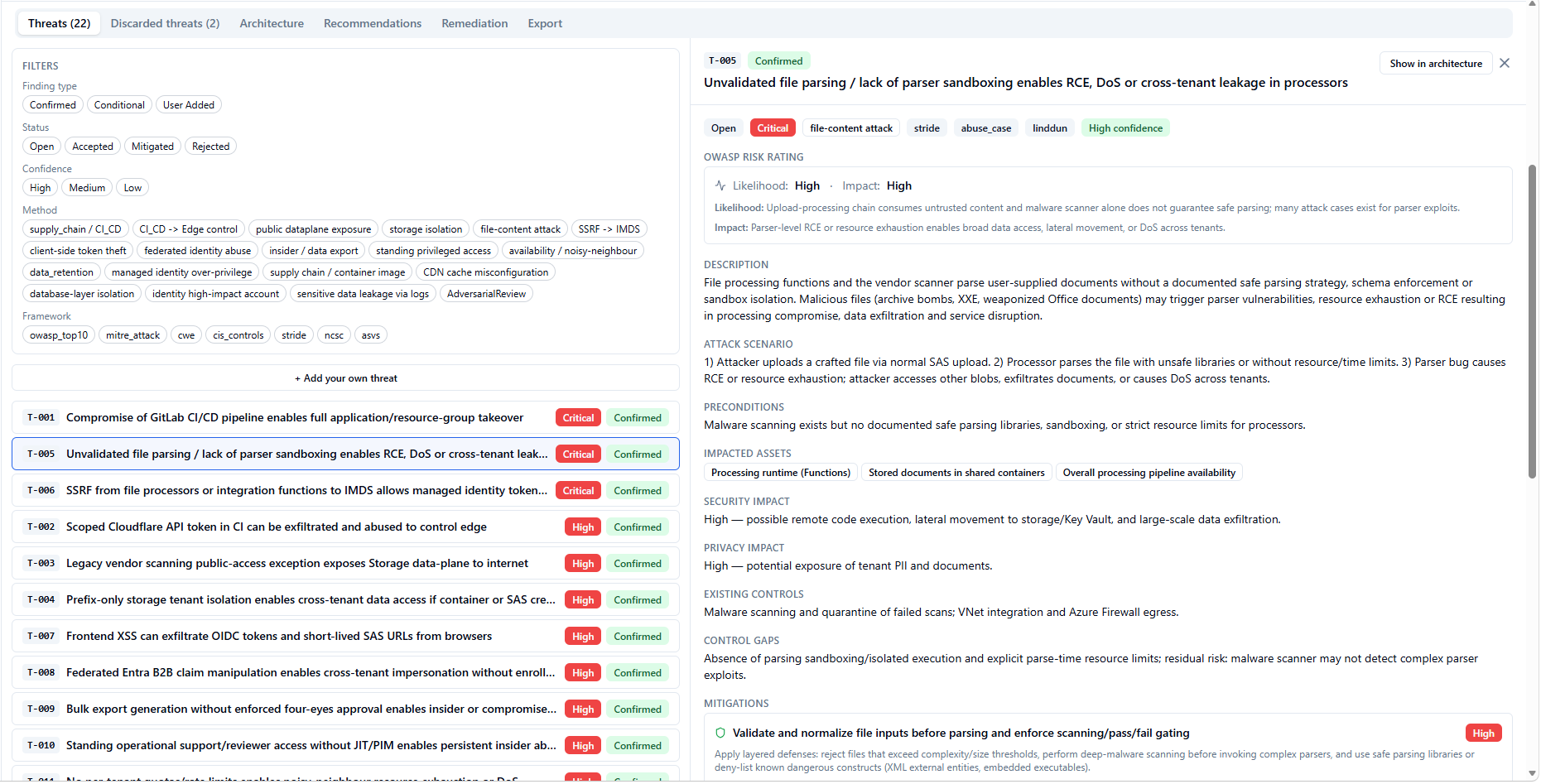Screen dimensions: 1541x784
Task: Filter by Mitigated status
Action: point(153,147)
